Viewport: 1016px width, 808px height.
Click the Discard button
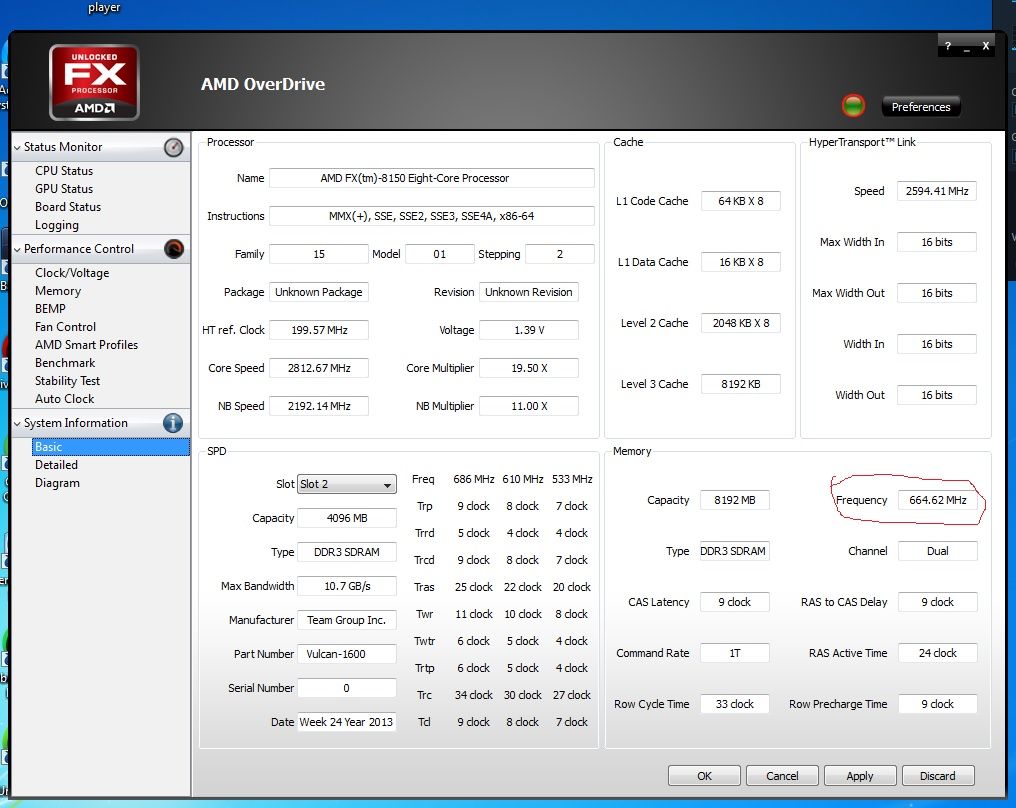tap(938, 776)
